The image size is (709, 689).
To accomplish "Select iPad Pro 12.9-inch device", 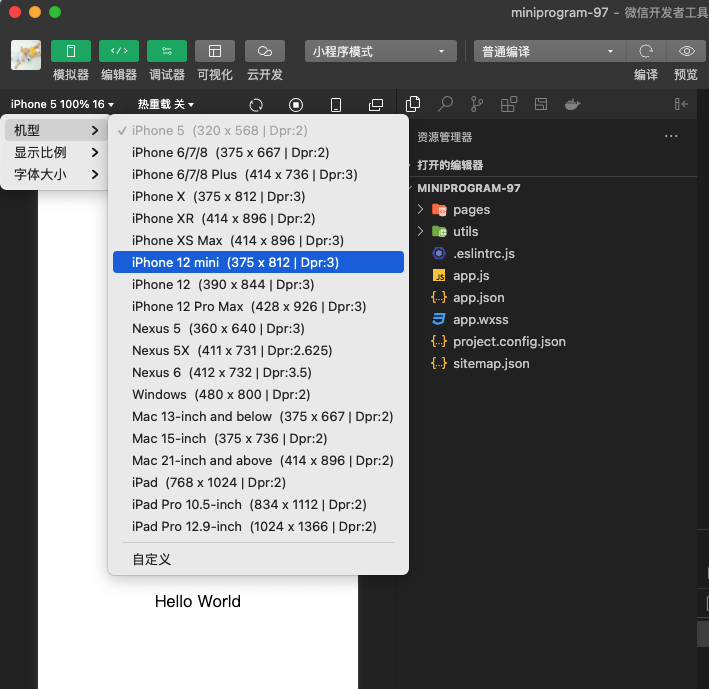I will (x=258, y=526).
